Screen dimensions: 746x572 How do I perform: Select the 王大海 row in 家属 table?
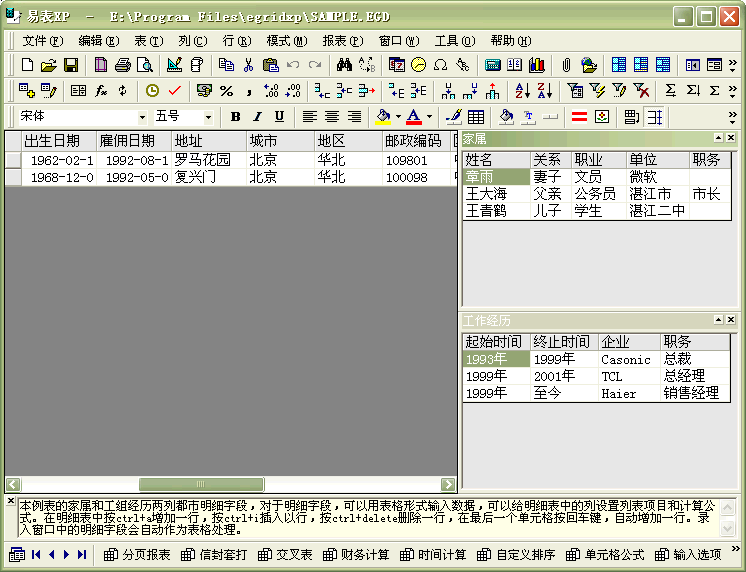pyautogui.click(x=597, y=194)
